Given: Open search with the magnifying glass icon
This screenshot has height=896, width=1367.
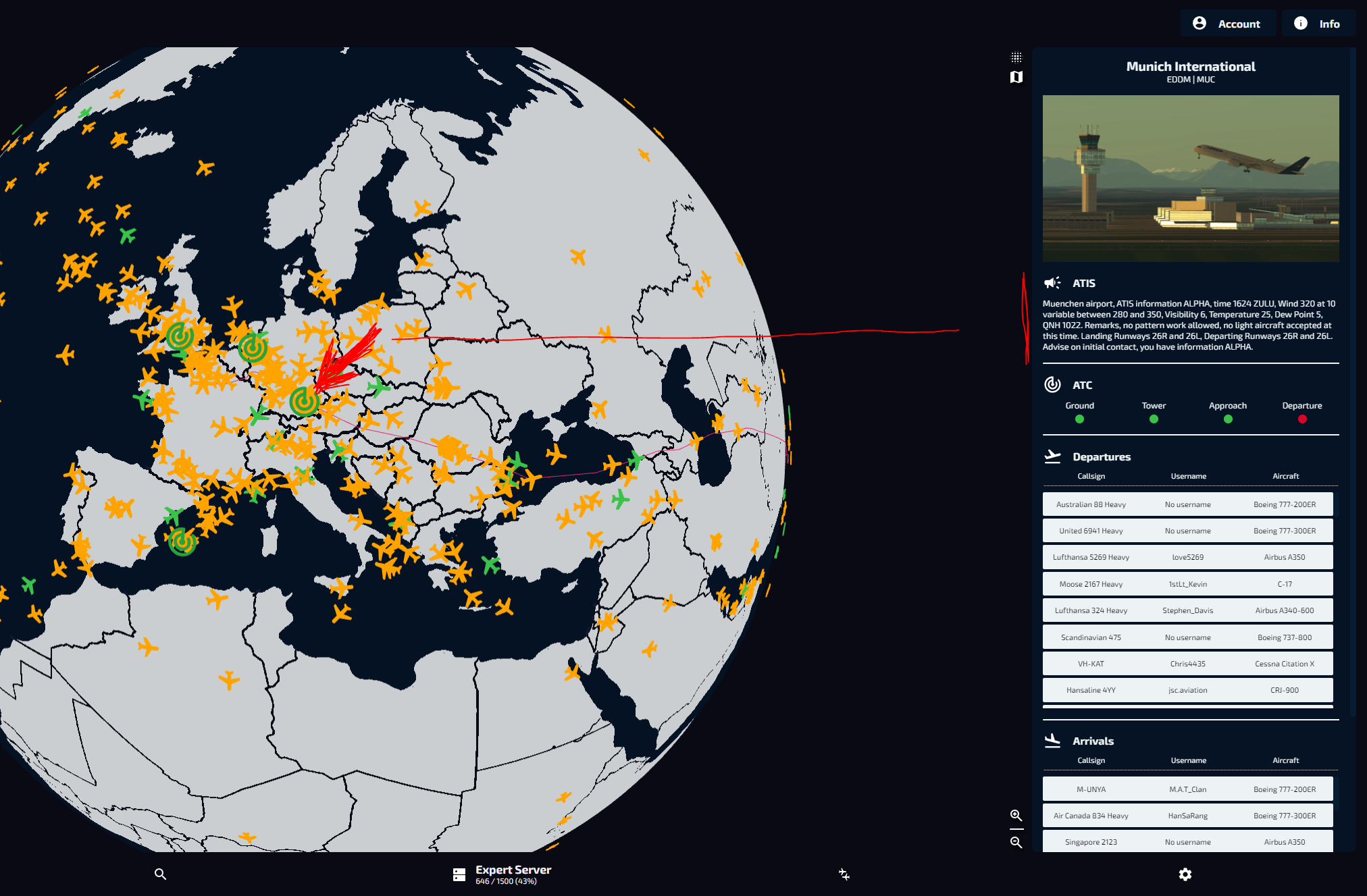Looking at the screenshot, I should pos(160,874).
